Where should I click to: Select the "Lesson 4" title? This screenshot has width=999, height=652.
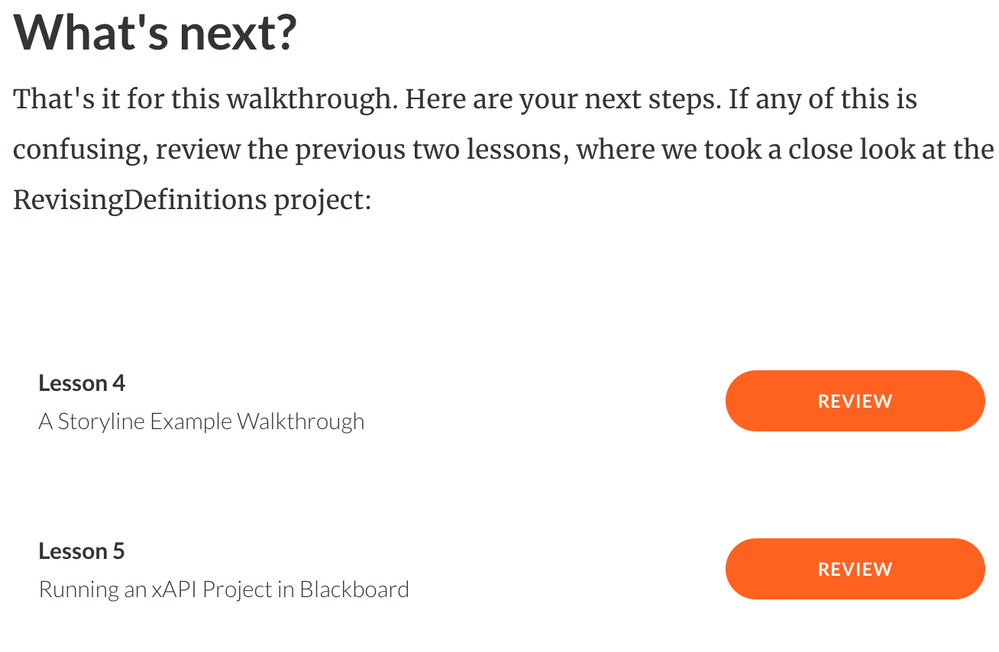pos(82,383)
